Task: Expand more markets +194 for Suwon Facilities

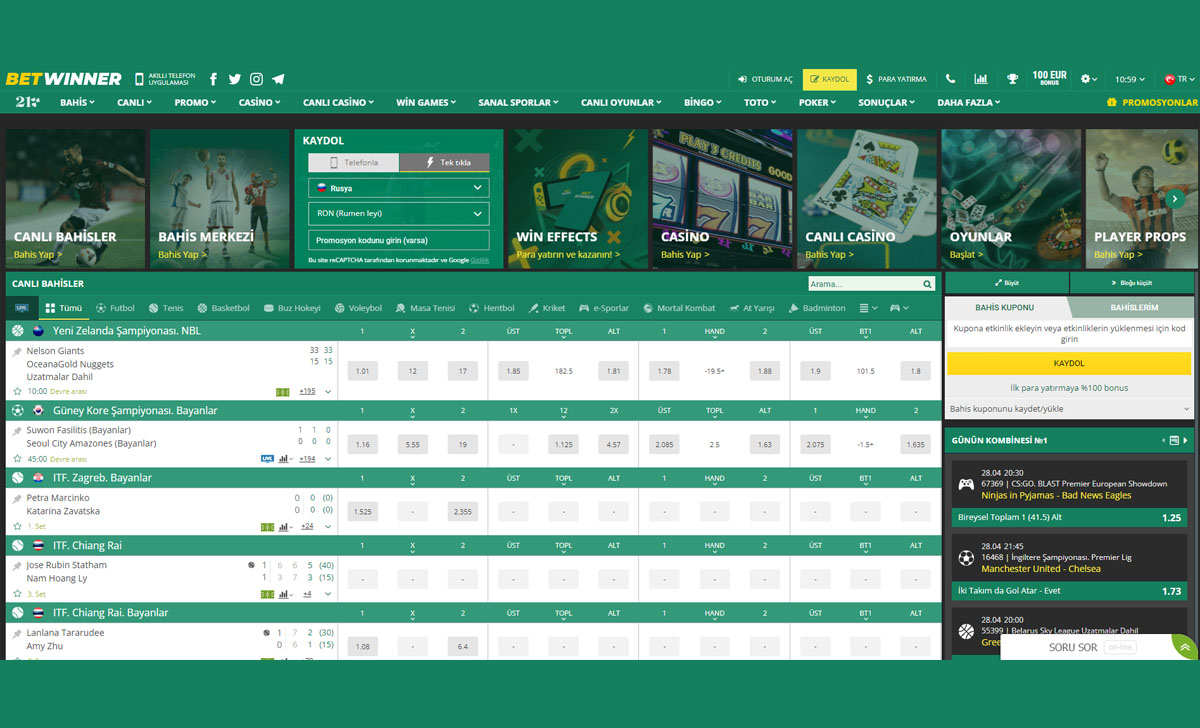Action: (307, 458)
